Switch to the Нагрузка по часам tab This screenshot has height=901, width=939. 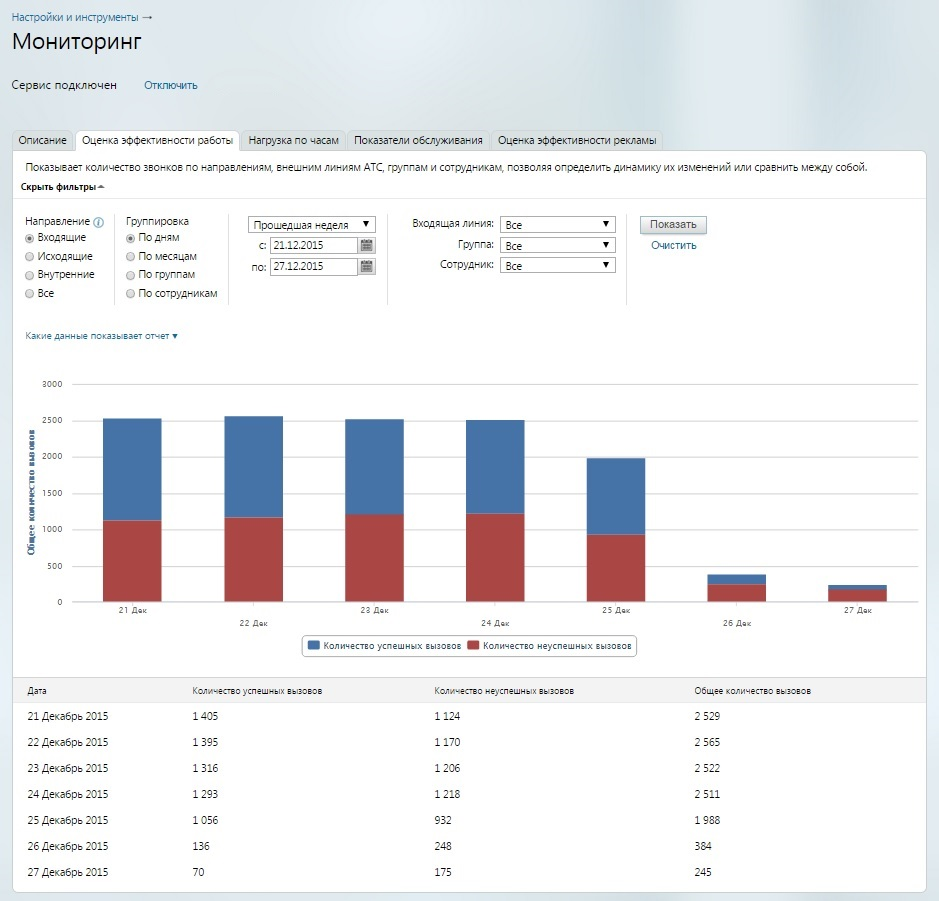294,140
